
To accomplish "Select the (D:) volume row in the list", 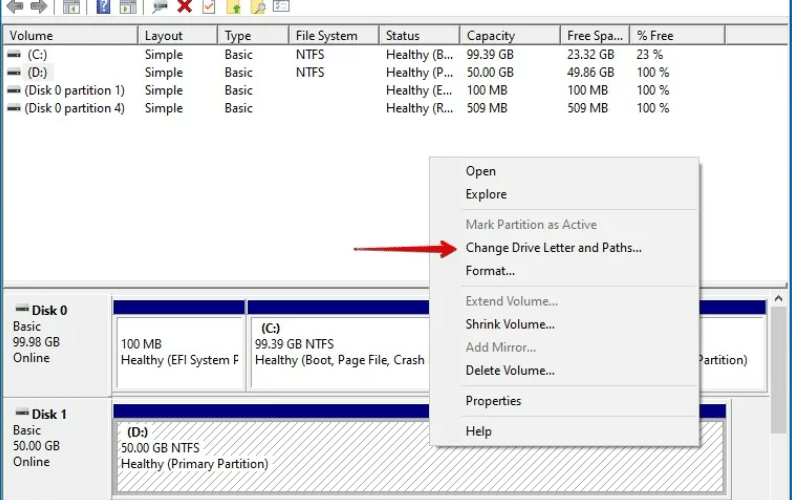I will coord(37,73).
